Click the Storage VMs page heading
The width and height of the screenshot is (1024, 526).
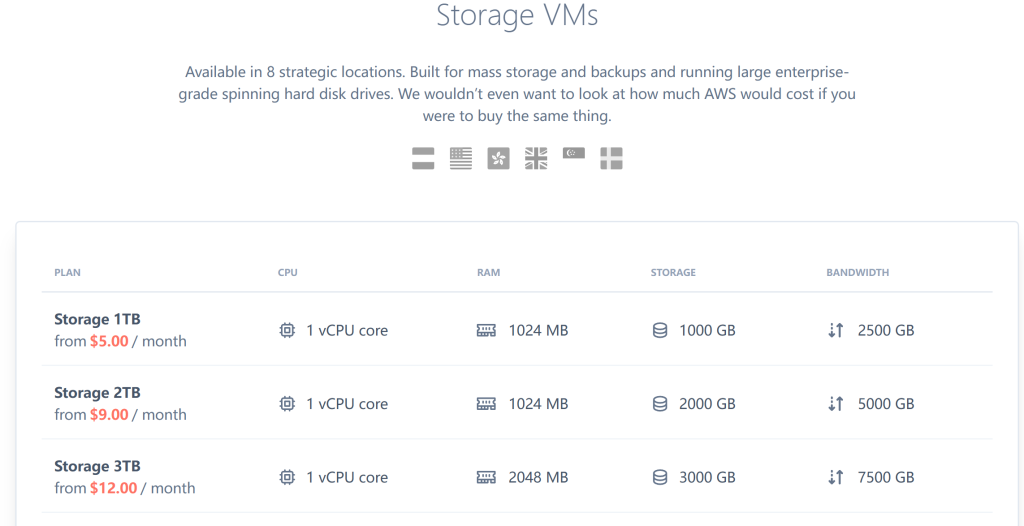click(517, 16)
